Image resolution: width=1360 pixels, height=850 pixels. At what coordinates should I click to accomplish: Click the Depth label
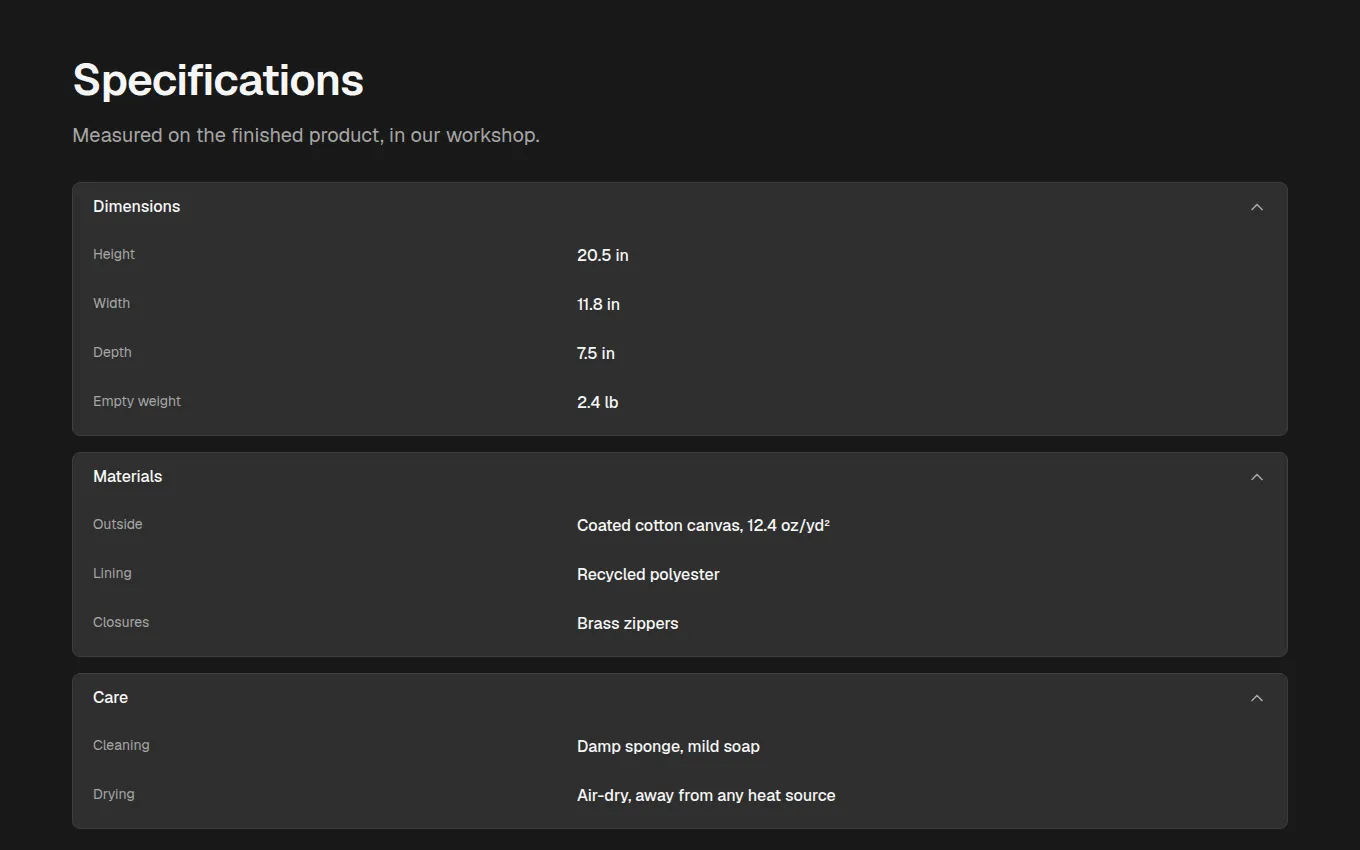click(x=112, y=352)
